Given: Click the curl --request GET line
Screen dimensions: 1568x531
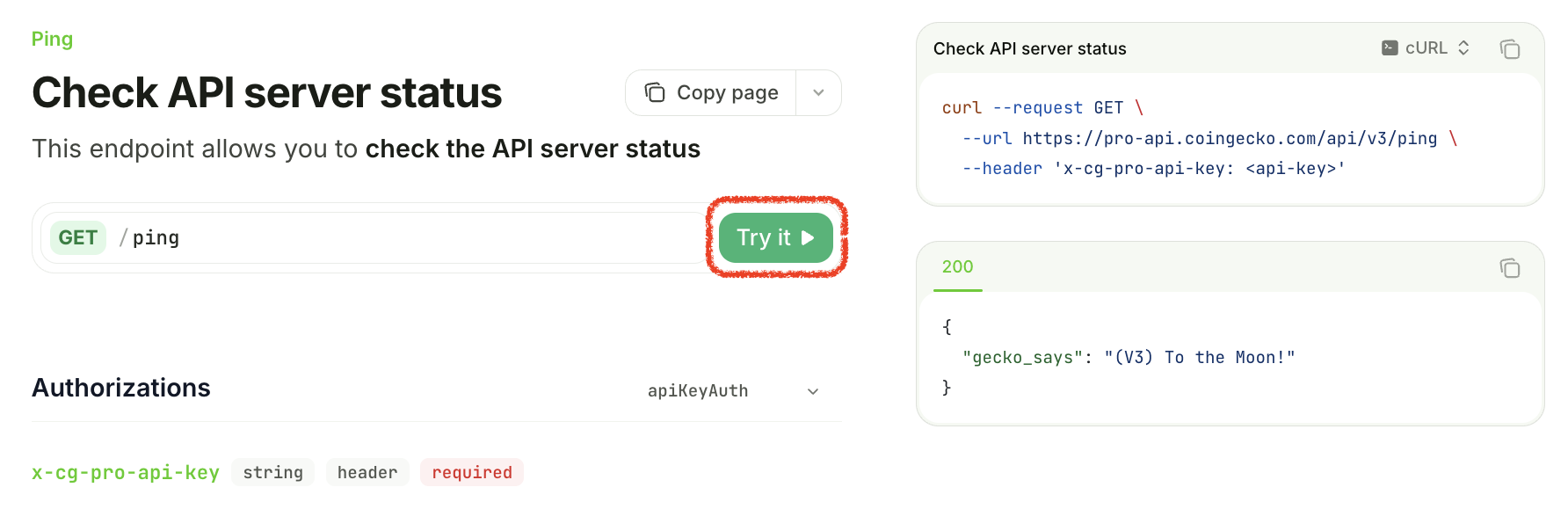Looking at the screenshot, I should click(1042, 108).
